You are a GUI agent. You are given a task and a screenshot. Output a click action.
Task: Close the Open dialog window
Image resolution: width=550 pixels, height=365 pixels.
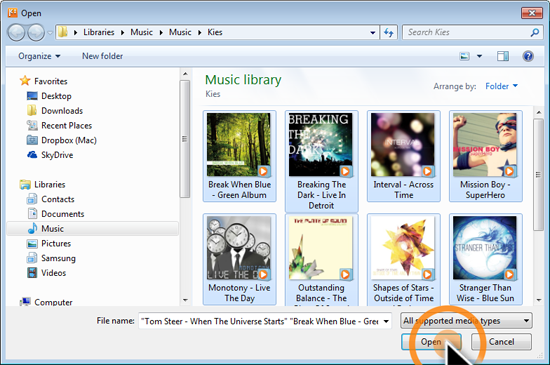[x=532, y=13]
